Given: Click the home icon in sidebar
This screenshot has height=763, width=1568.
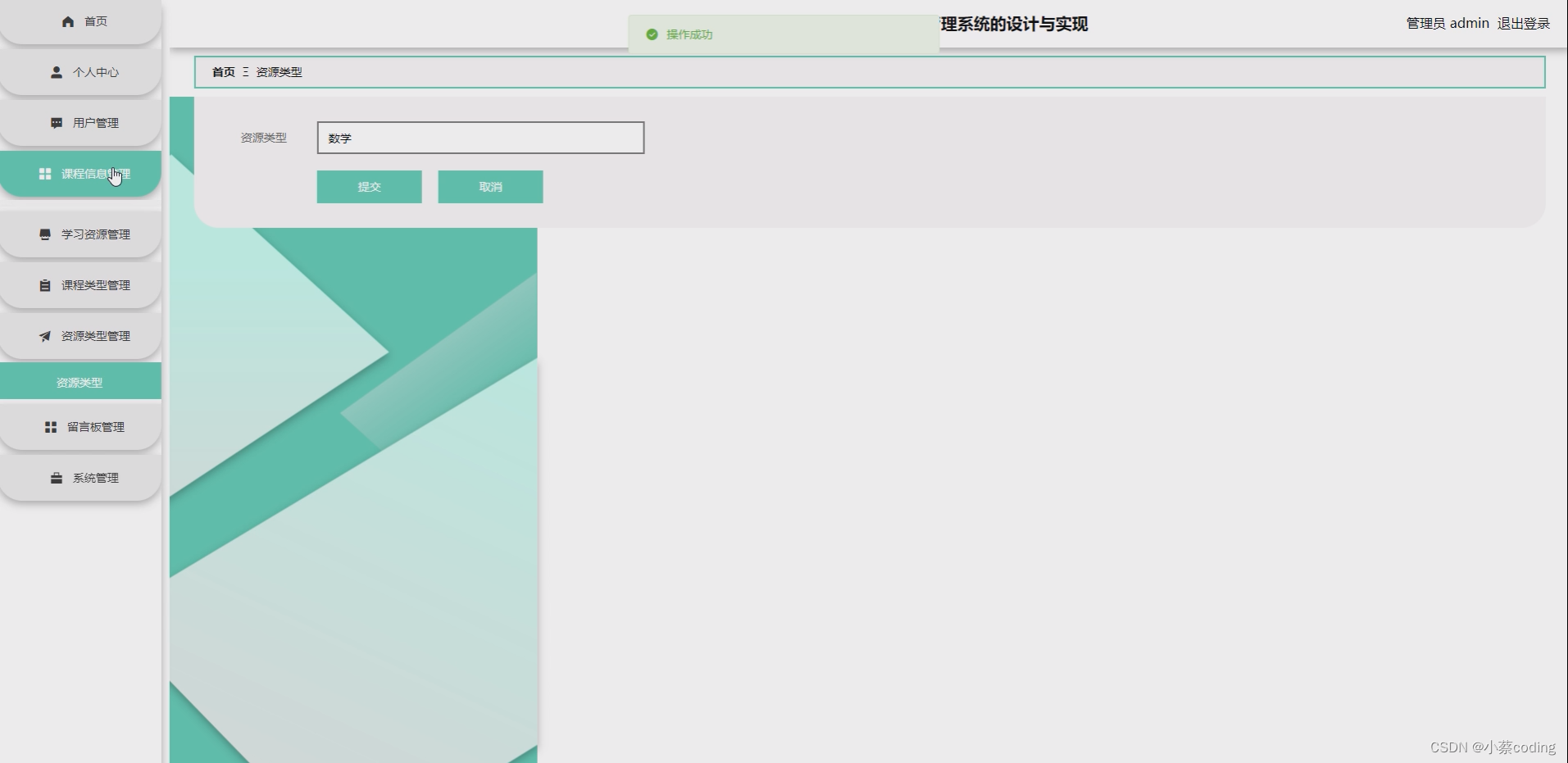Looking at the screenshot, I should coord(68,21).
